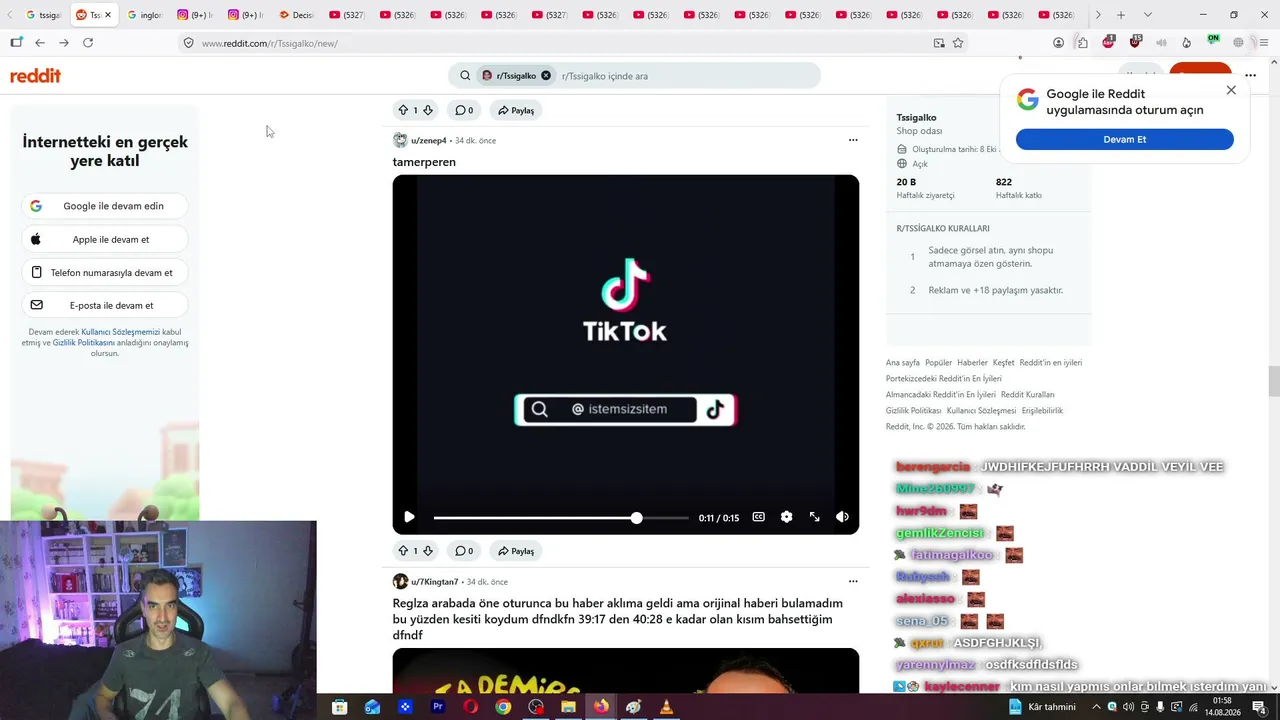
Task: Share the post above zenep4's
Action: 516,110
